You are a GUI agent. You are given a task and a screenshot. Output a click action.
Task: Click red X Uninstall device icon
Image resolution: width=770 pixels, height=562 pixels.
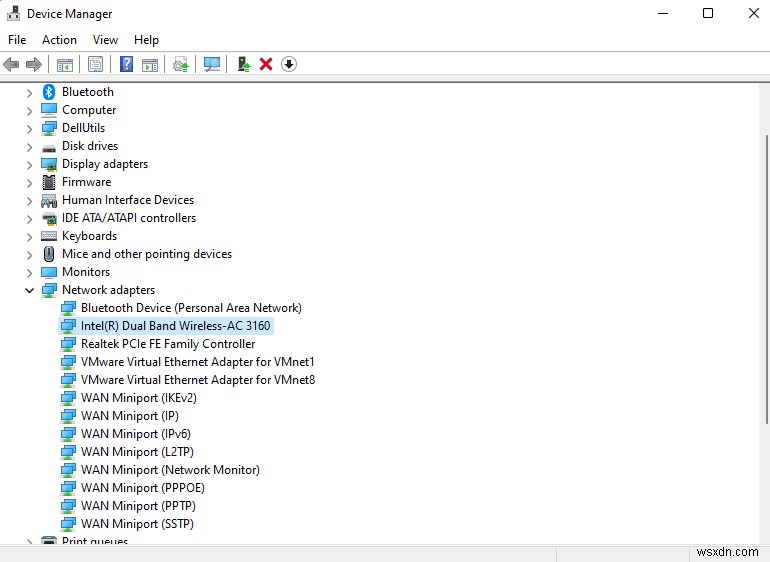click(x=266, y=64)
